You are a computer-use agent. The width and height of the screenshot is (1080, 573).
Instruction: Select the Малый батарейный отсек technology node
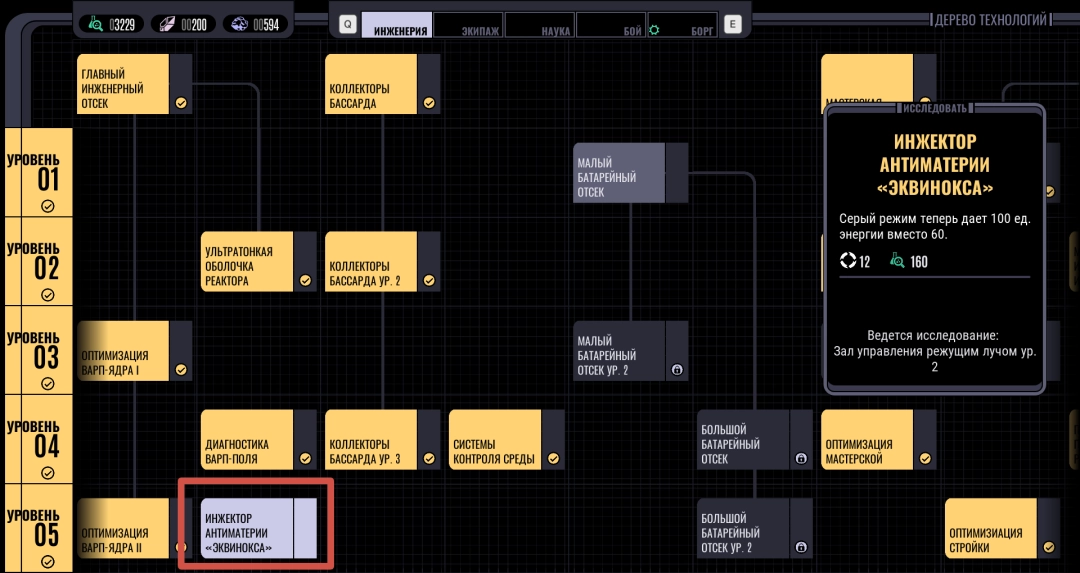620,172
